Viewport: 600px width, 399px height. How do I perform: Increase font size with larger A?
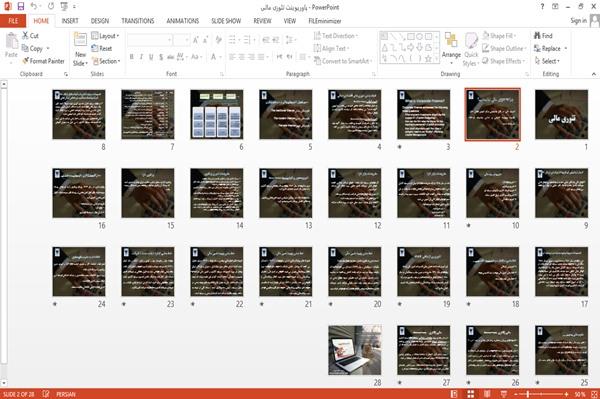pyautogui.click(x=196, y=40)
